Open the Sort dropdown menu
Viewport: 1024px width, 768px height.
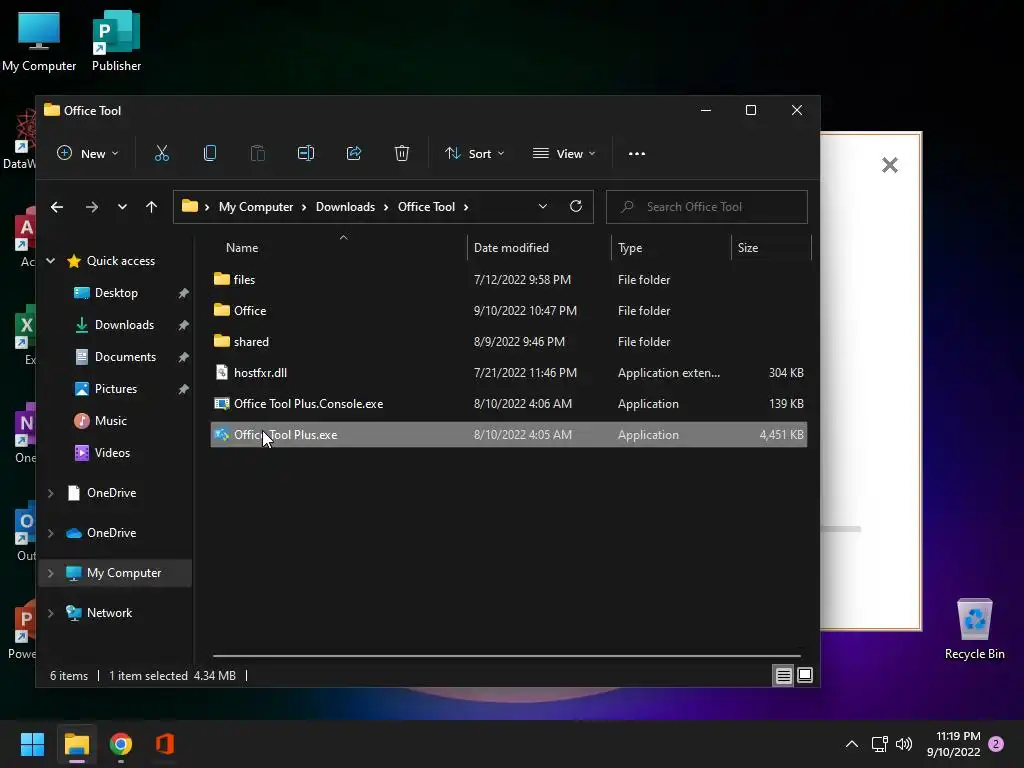tap(475, 153)
